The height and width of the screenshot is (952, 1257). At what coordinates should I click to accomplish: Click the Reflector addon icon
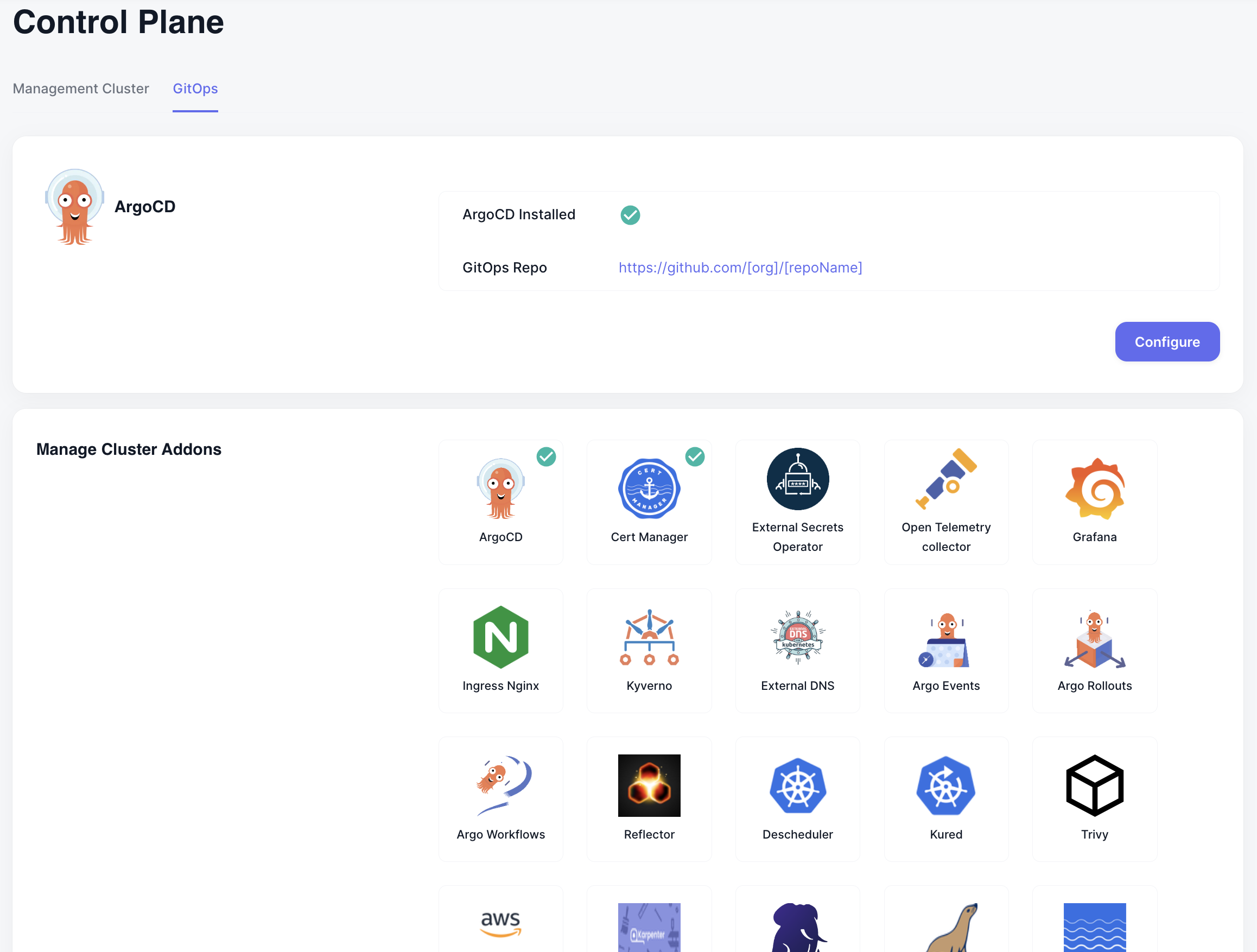(649, 785)
